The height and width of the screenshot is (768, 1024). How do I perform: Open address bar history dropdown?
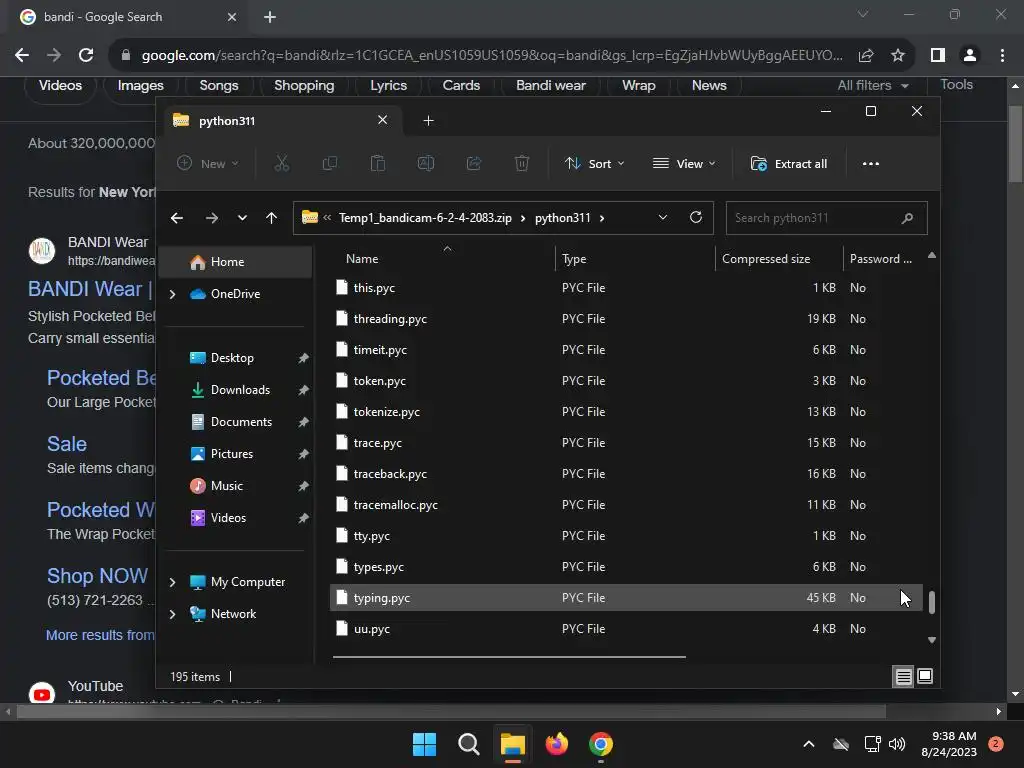663,217
